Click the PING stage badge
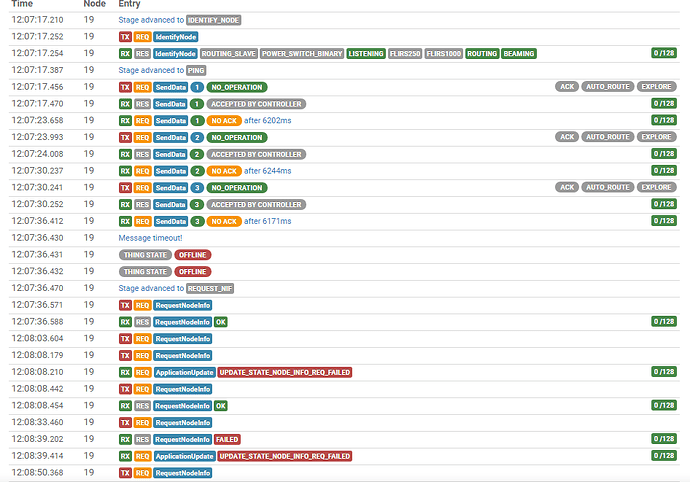The height and width of the screenshot is (482, 690). point(196,70)
